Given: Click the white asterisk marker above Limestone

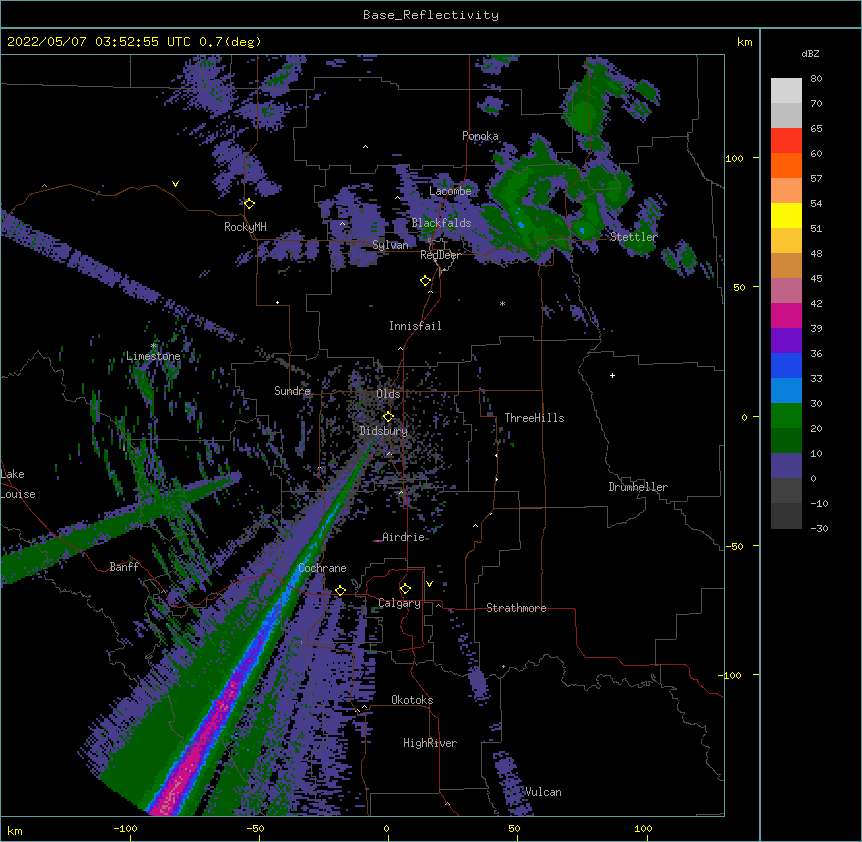Looking at the screenshot, I should coord(154,346).
